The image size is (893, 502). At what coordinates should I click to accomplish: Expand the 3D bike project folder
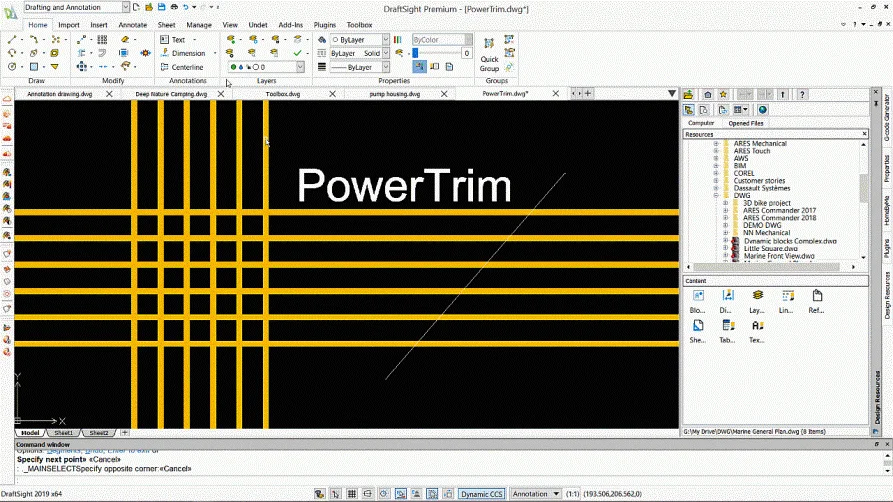point(727,203)
